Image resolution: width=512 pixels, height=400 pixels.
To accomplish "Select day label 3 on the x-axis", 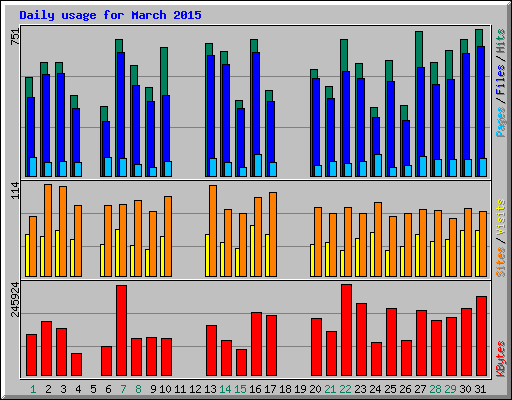I will click(x=63, y=389).
